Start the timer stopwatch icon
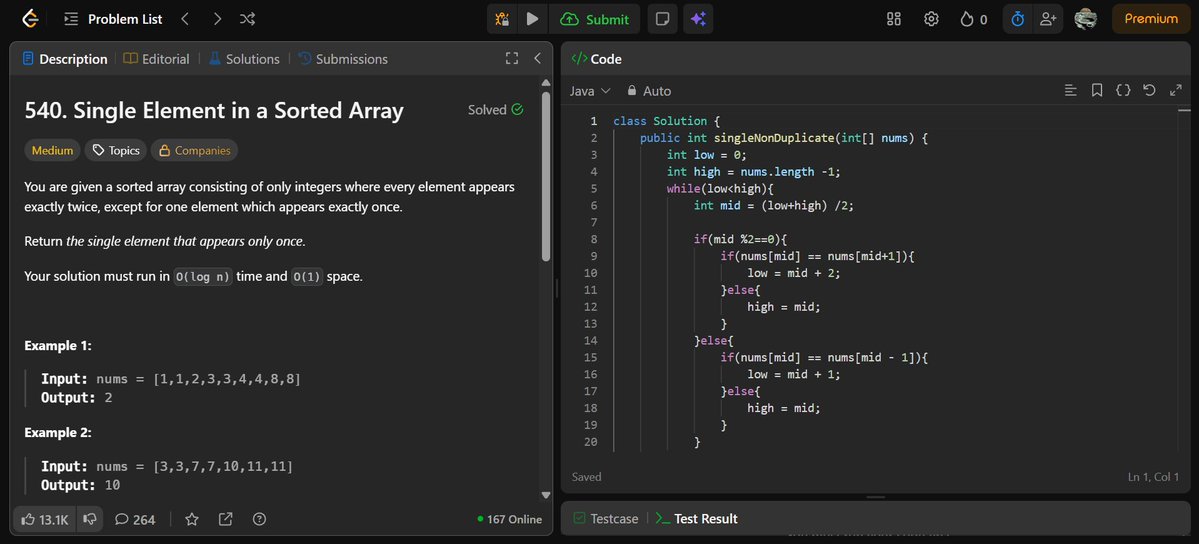 point(1017,19)
